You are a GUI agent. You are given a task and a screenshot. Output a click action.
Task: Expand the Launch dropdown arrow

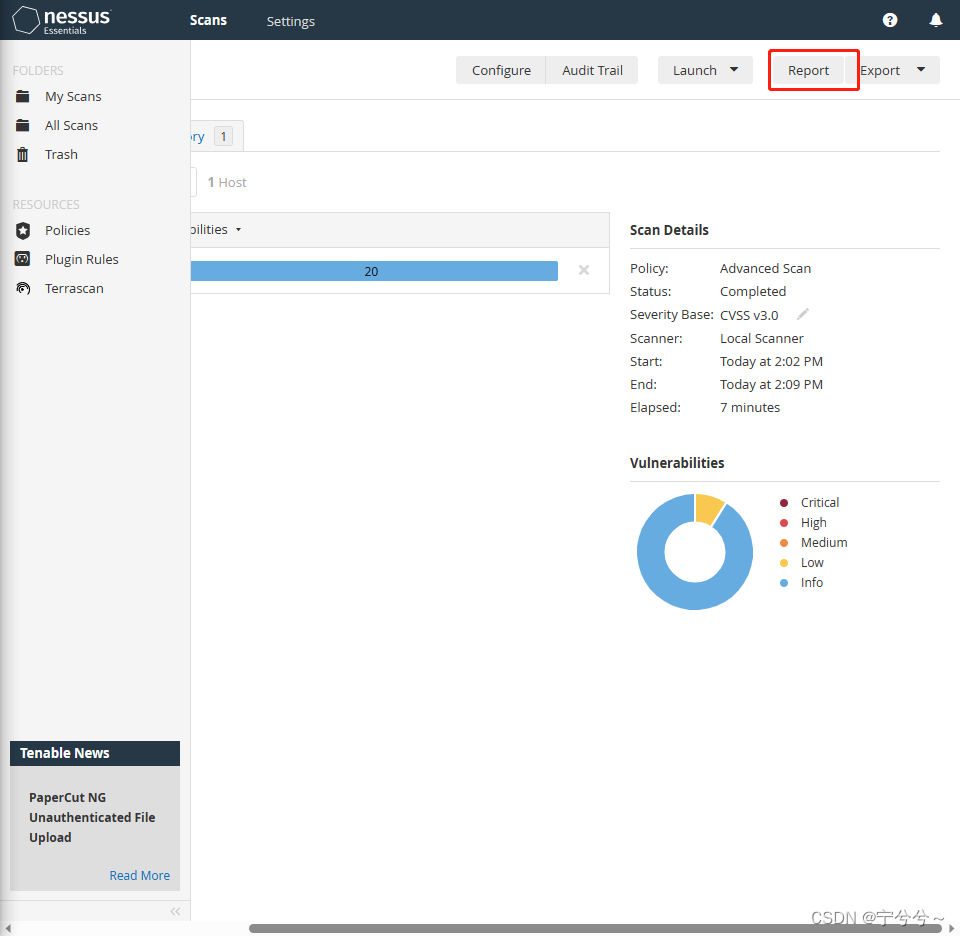pyautogui.click(x=733, y=70)
